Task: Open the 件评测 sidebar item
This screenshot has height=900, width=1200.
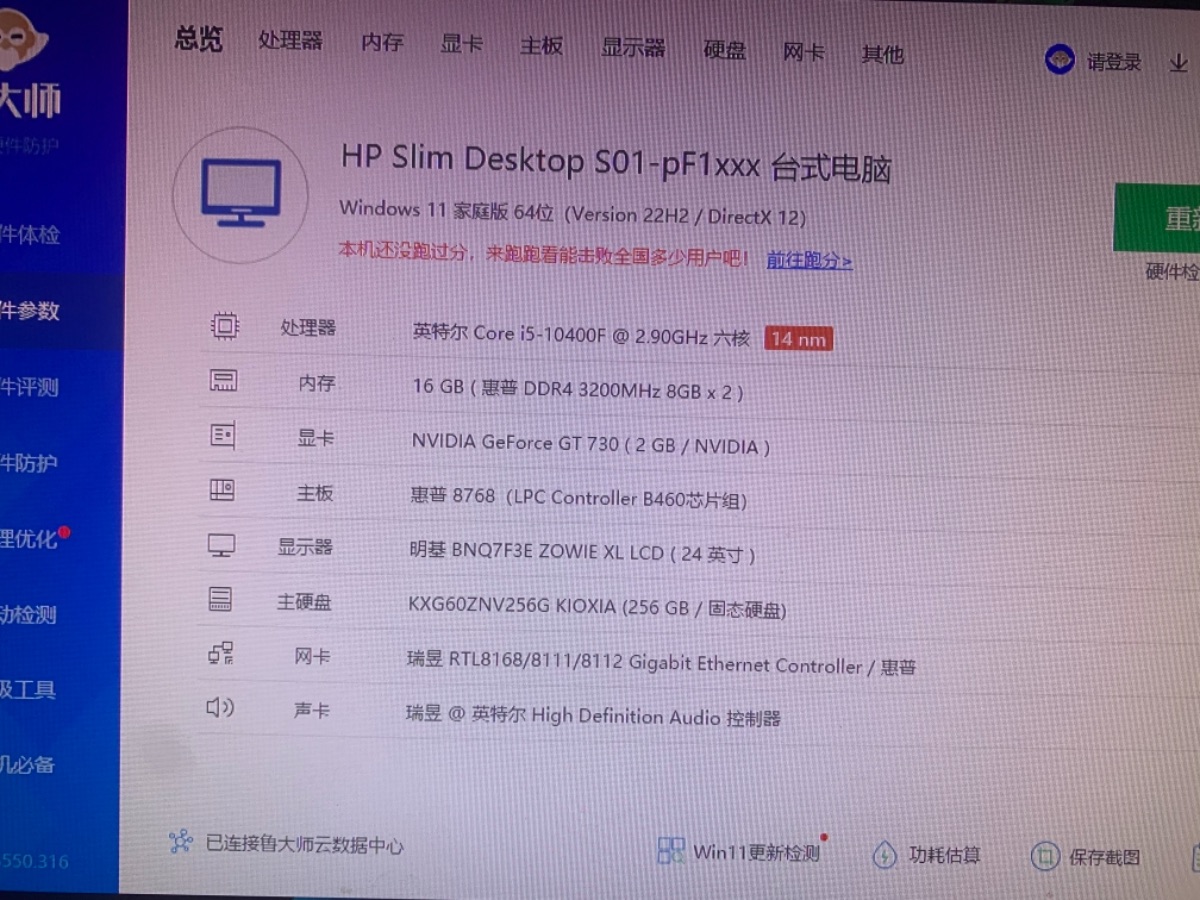Action: click(x=30, y=387)
